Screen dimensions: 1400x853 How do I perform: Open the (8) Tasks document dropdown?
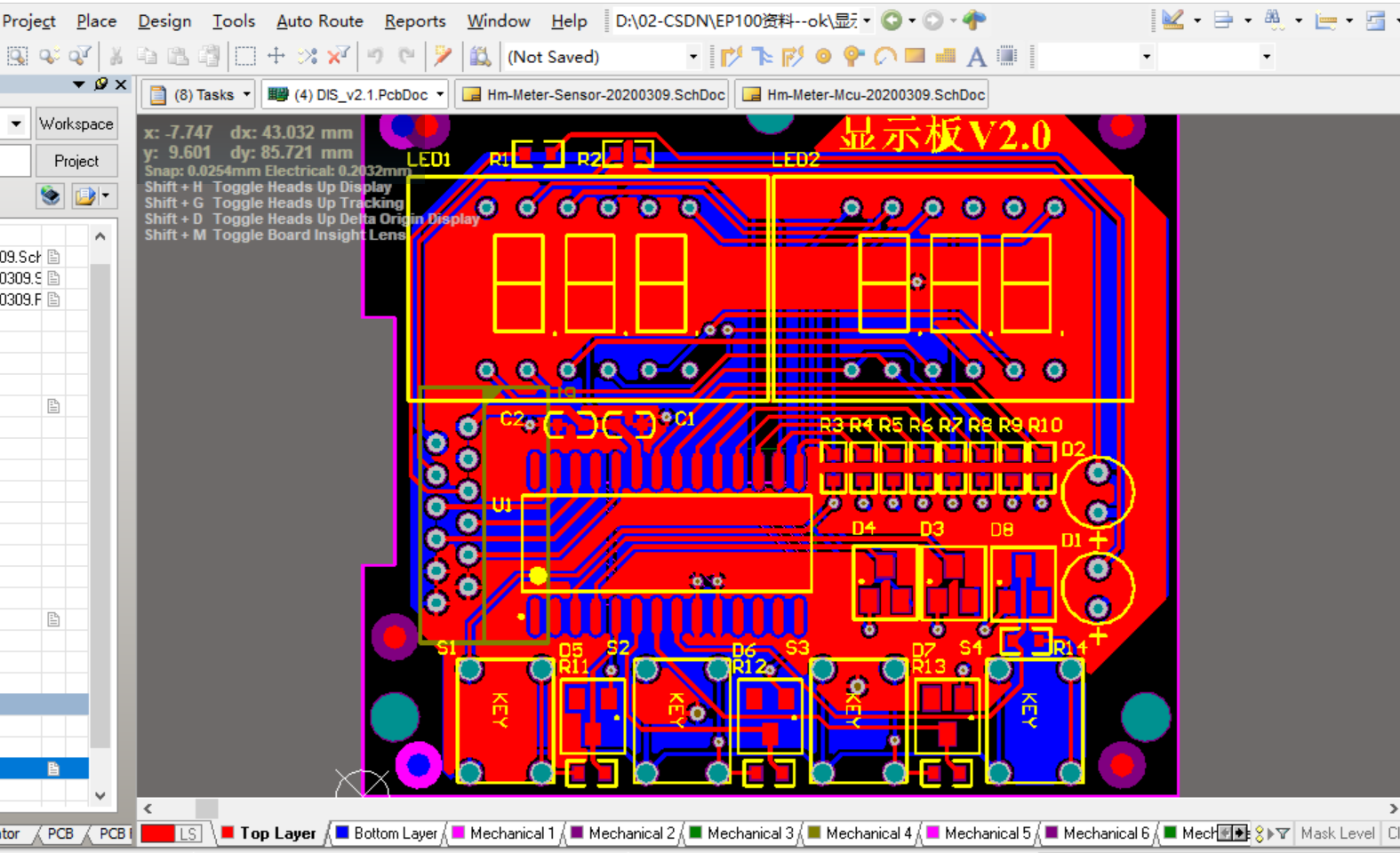pyautogui.click(x=247, y=94)
